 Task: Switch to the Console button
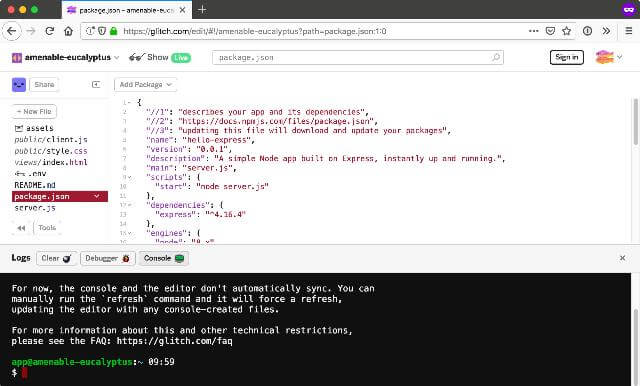[164, 258]
